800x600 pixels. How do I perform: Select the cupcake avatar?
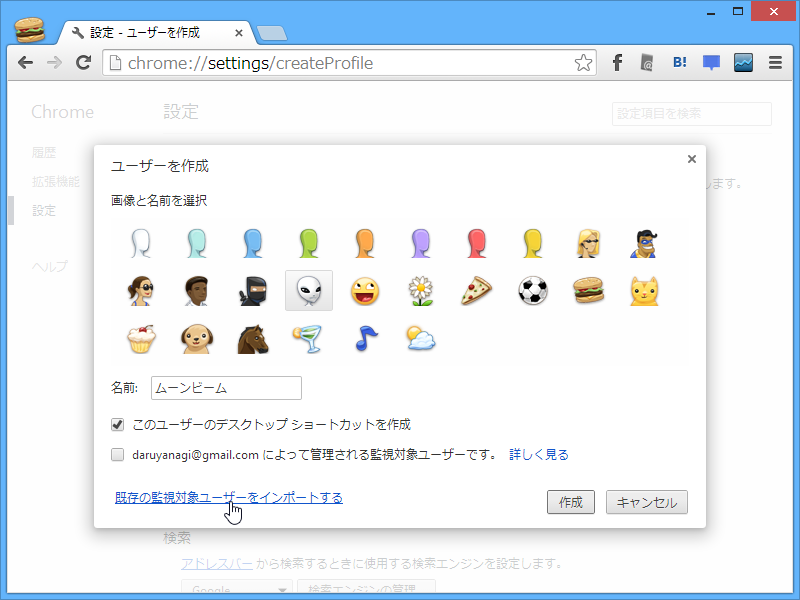pos(141,339)
